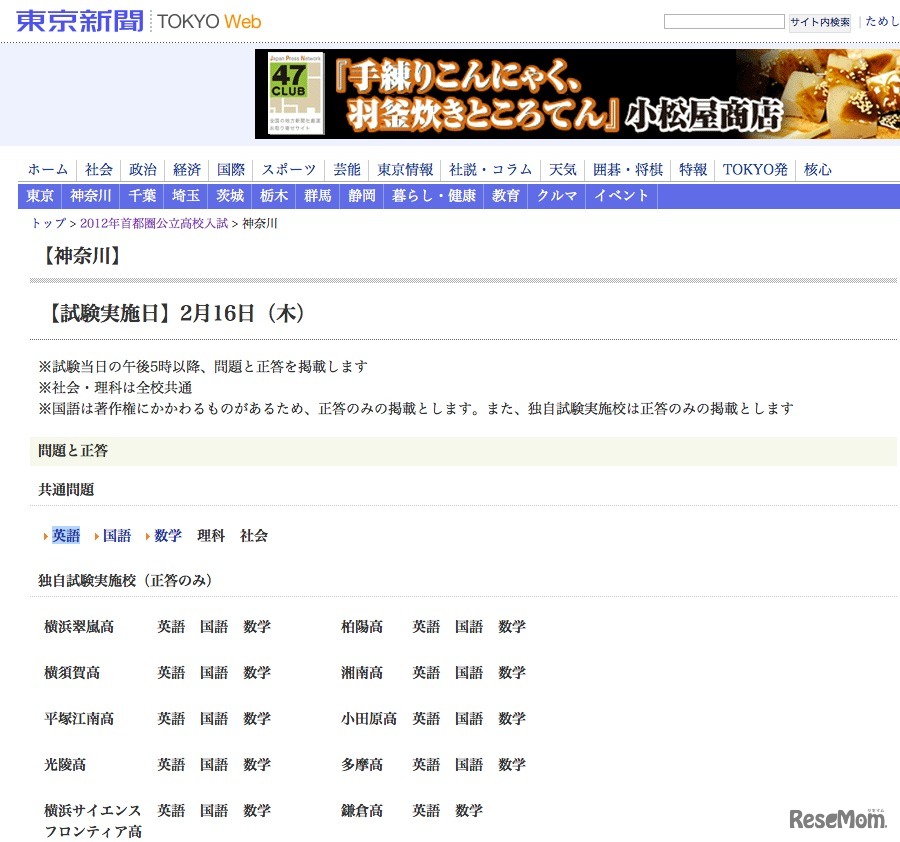The image size is (900, 842).
Task: Click the 湘南高 国語 answers link
Action: click(469, 673)
